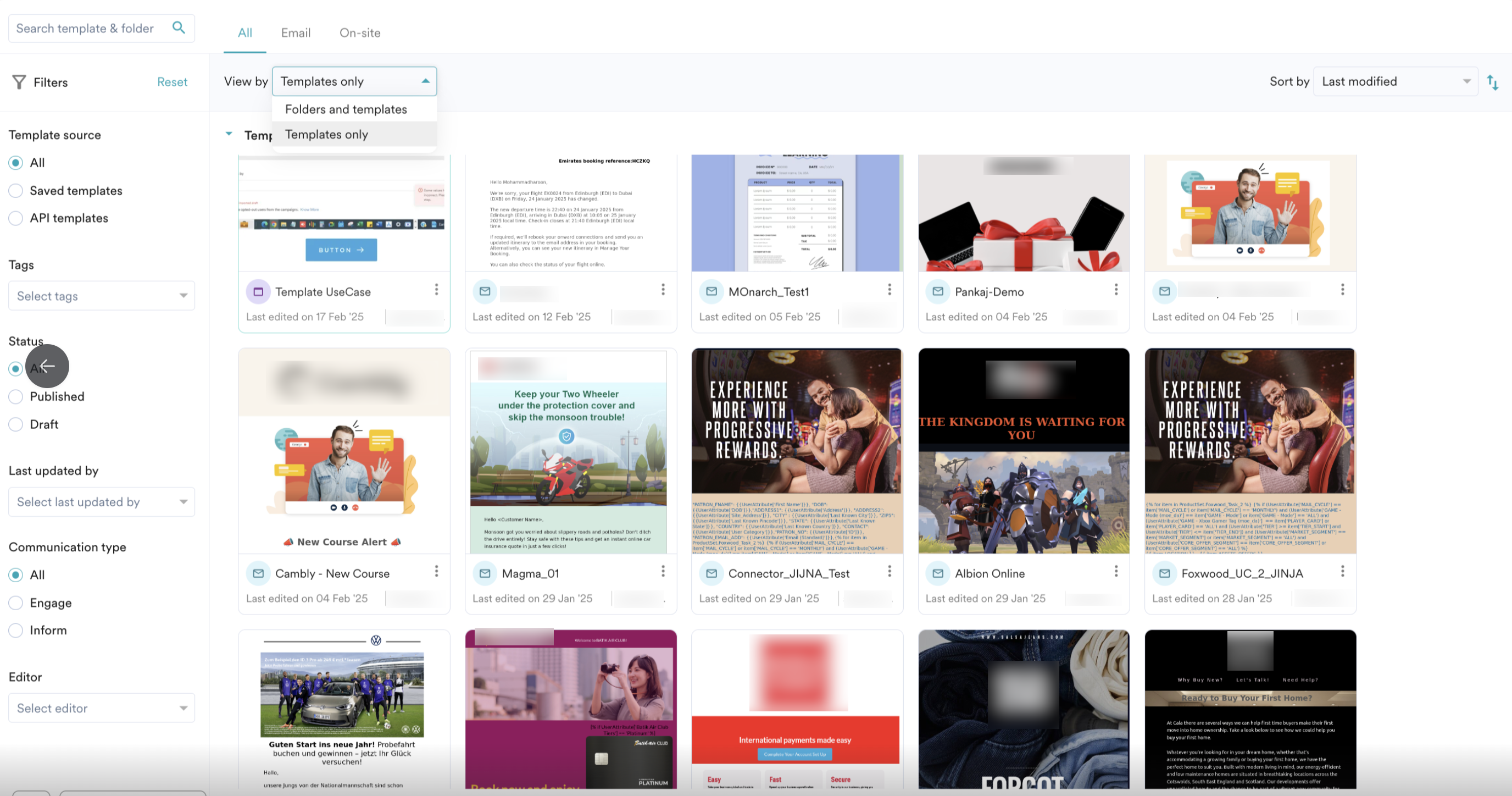
Task: Open Template UseCase three-dot menu
Action: (x=436, y=289)
